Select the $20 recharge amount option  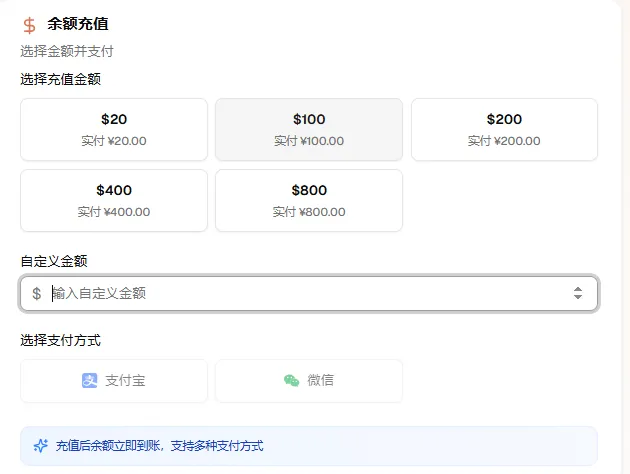click(114, 130)
